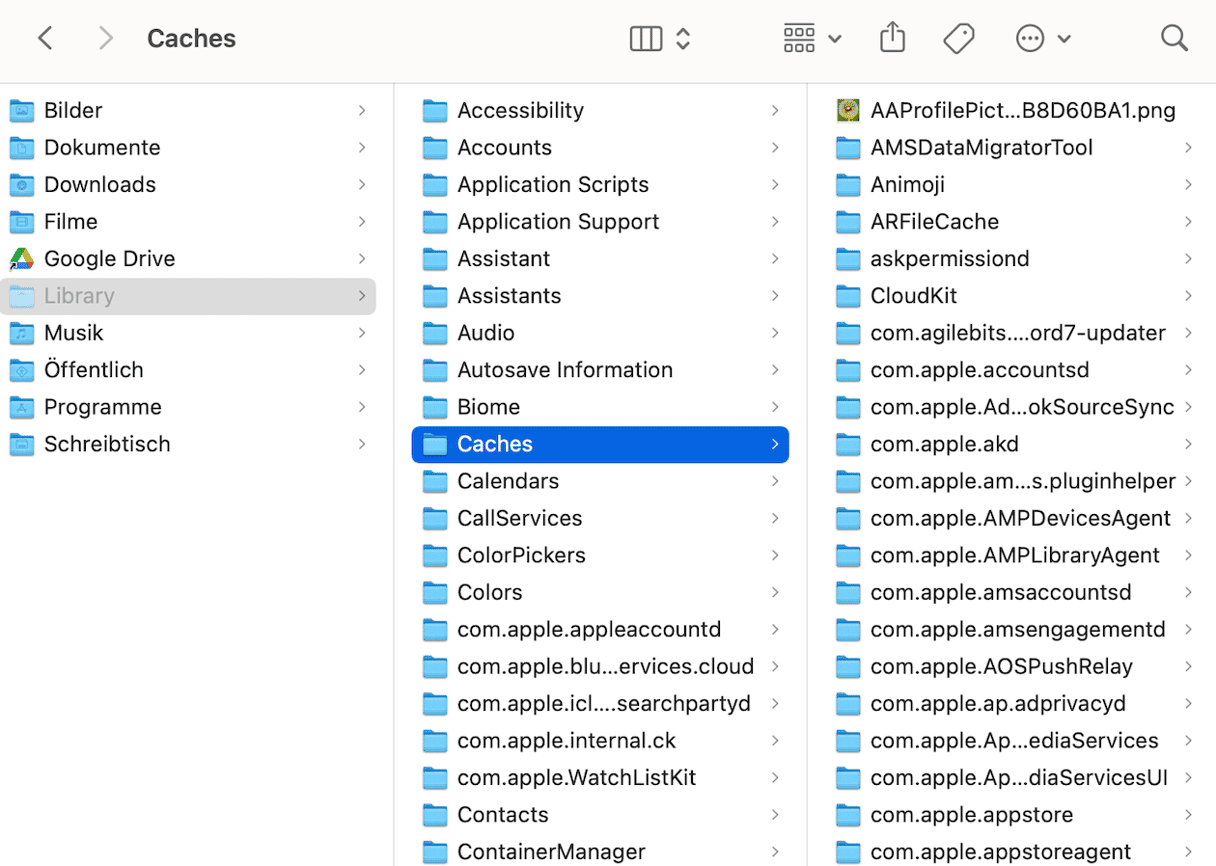Select com.apple.AMPDevicesAgent folder name
This screenshot has width=1216, height=866.
1021,518
